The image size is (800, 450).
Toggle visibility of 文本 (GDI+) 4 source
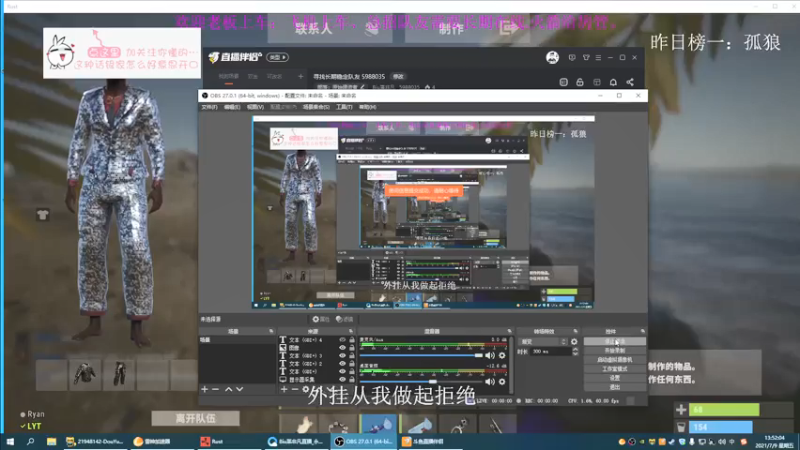click(x=342, y=340)
